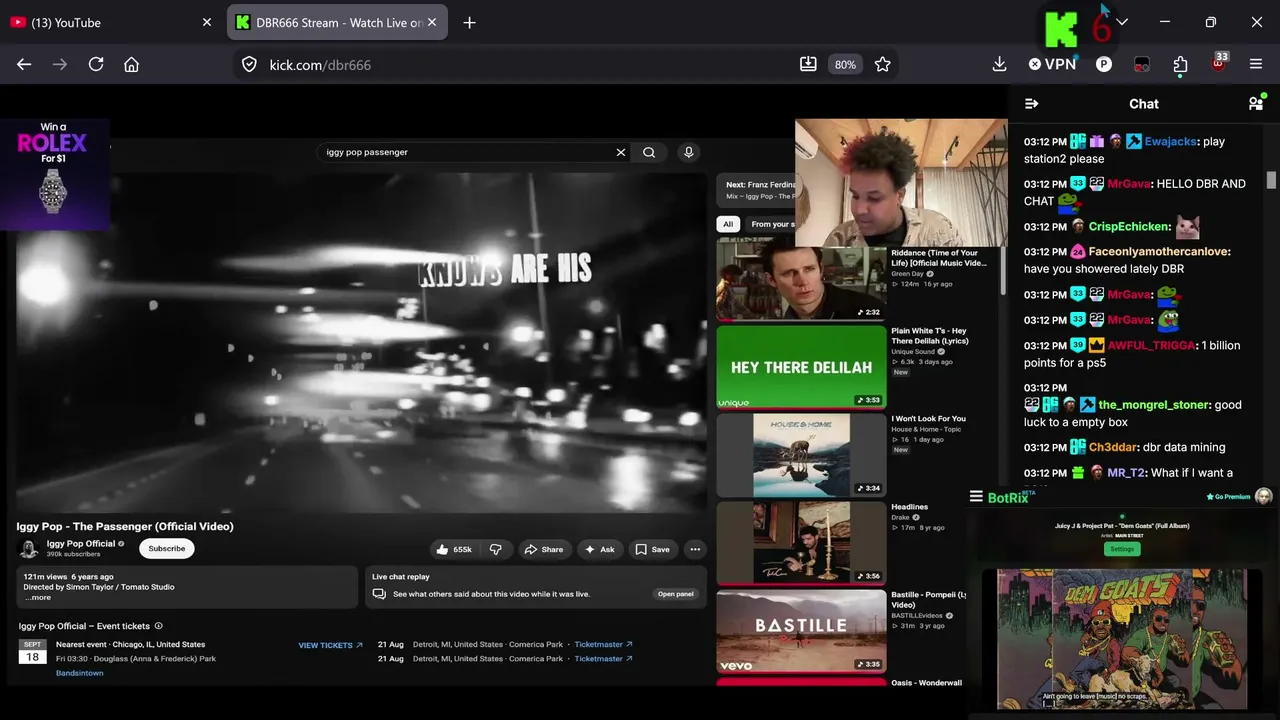The height and width of the screenshot is (720, 1280).
Task: Show event tickets info icon
Action: [x=158, y=626]
